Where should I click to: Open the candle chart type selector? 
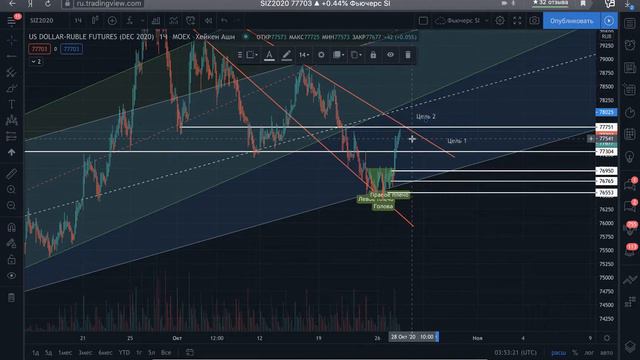(x=95, y=20)
